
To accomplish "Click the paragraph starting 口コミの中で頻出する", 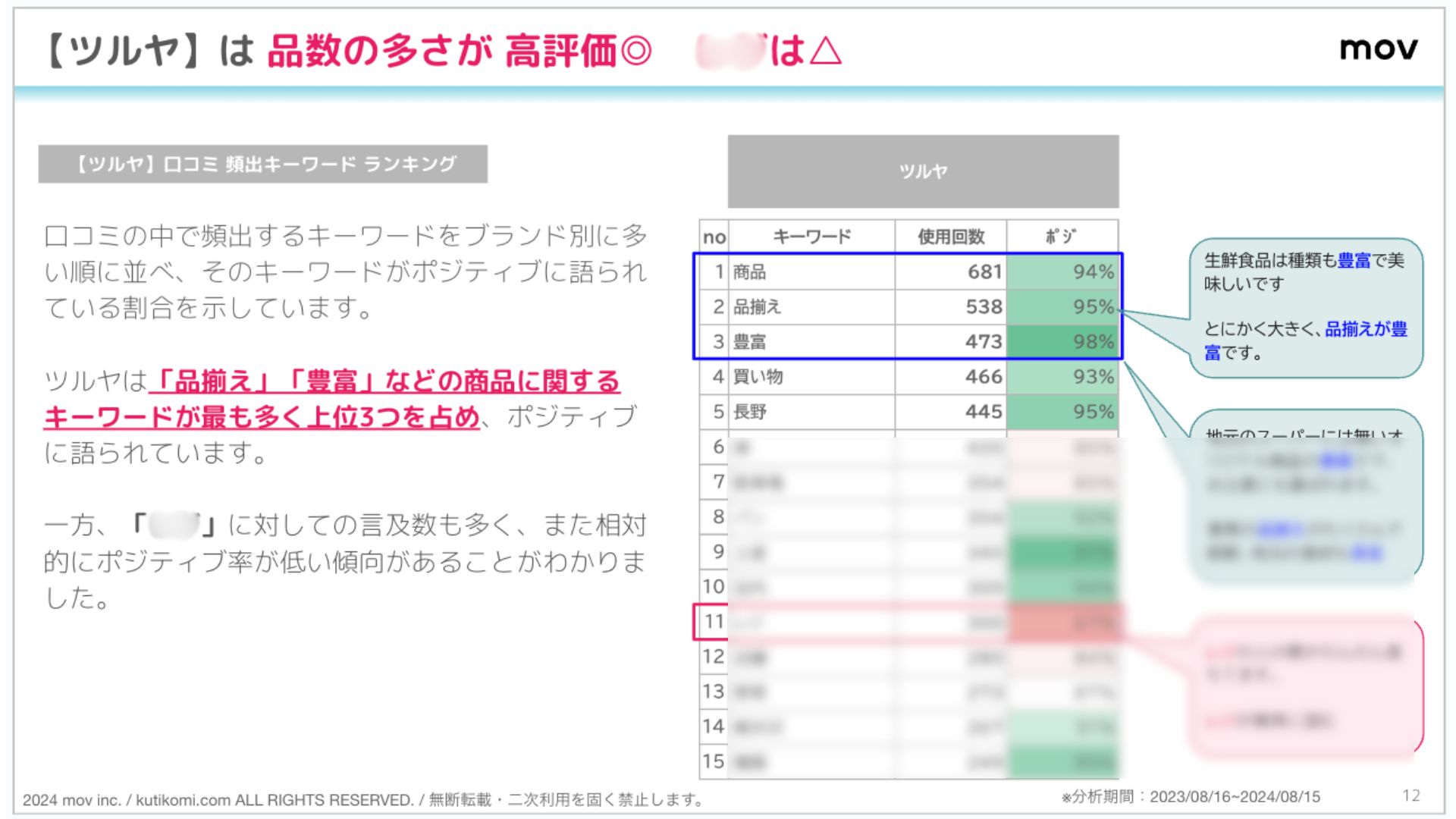I will click(x=346, y=271).
